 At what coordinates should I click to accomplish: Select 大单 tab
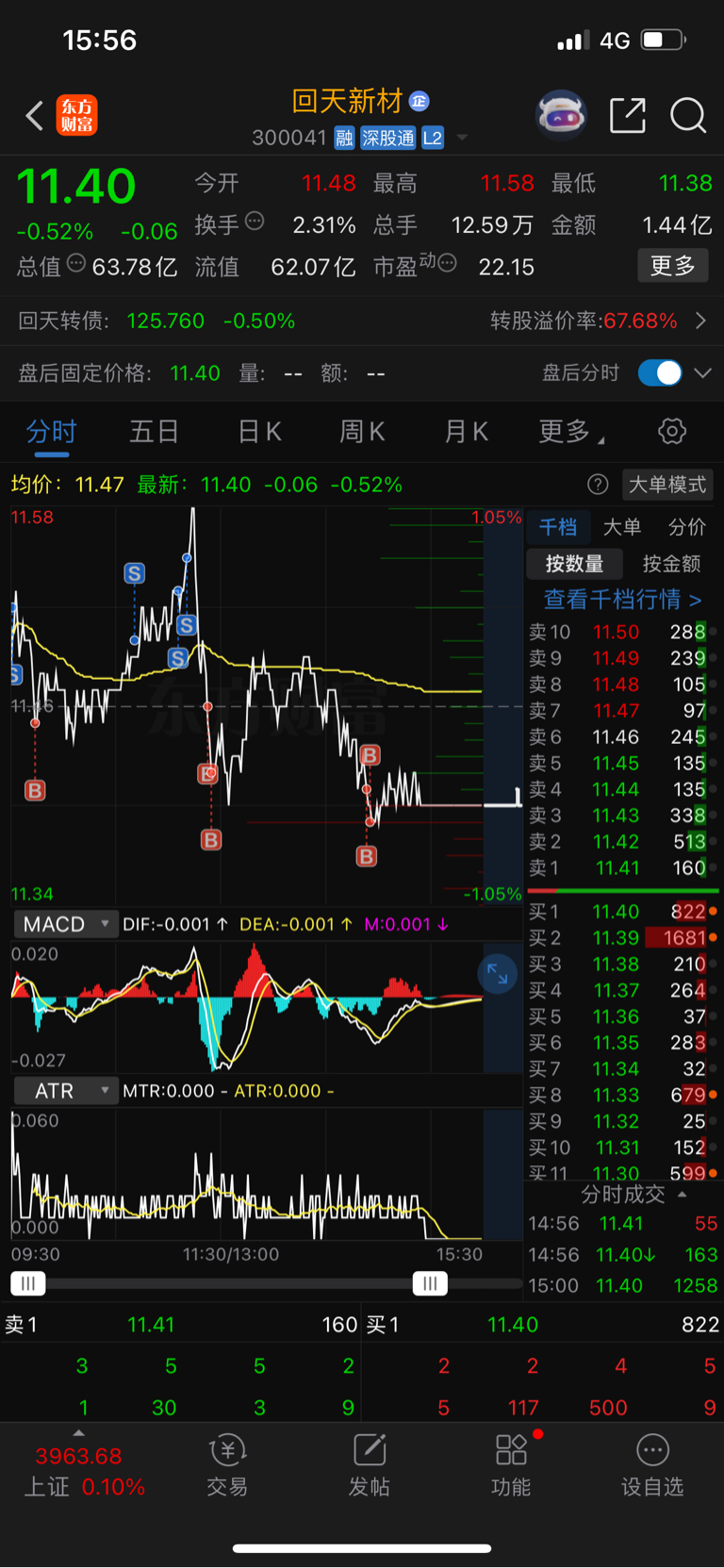coord(622,527)
